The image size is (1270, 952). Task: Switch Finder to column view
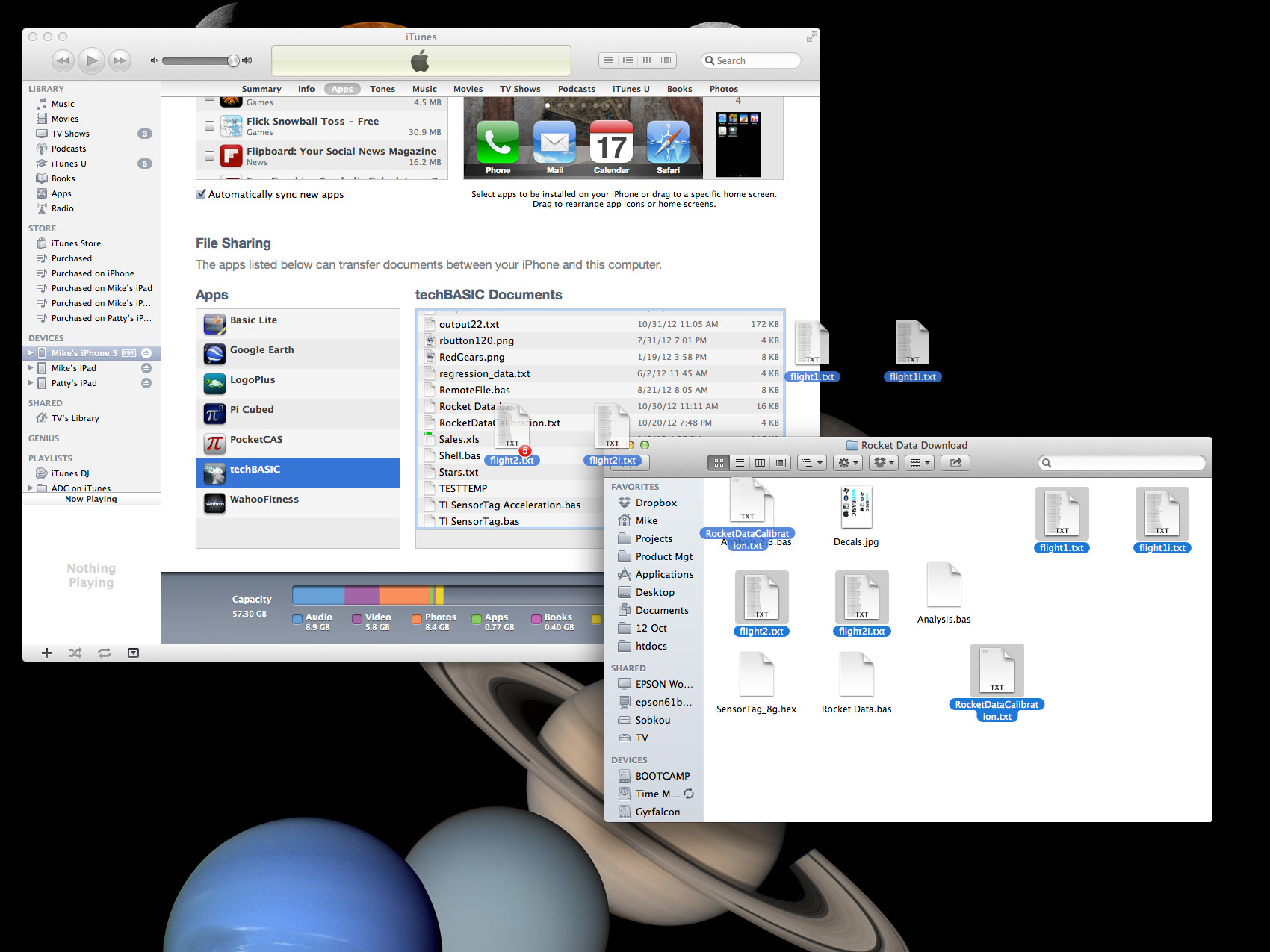point(760,463)
